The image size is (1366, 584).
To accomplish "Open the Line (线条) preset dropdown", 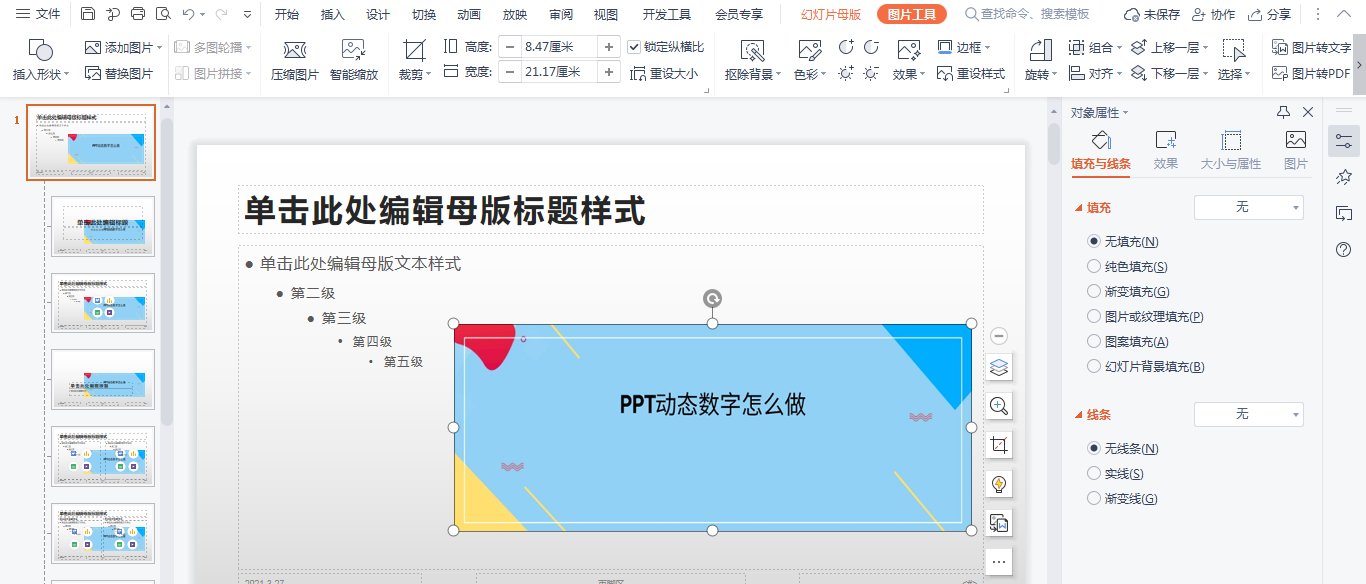I will [1249, 414].
